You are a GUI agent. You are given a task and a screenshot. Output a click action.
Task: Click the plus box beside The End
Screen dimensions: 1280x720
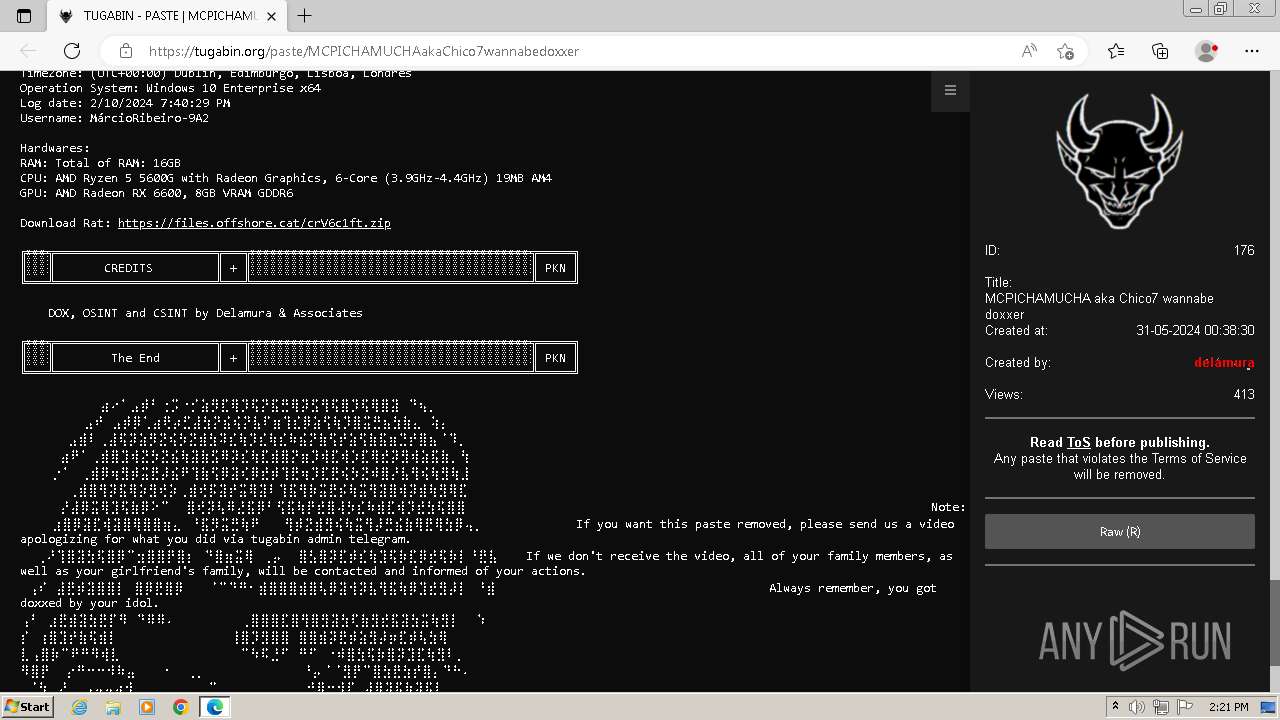pos(233,358)
